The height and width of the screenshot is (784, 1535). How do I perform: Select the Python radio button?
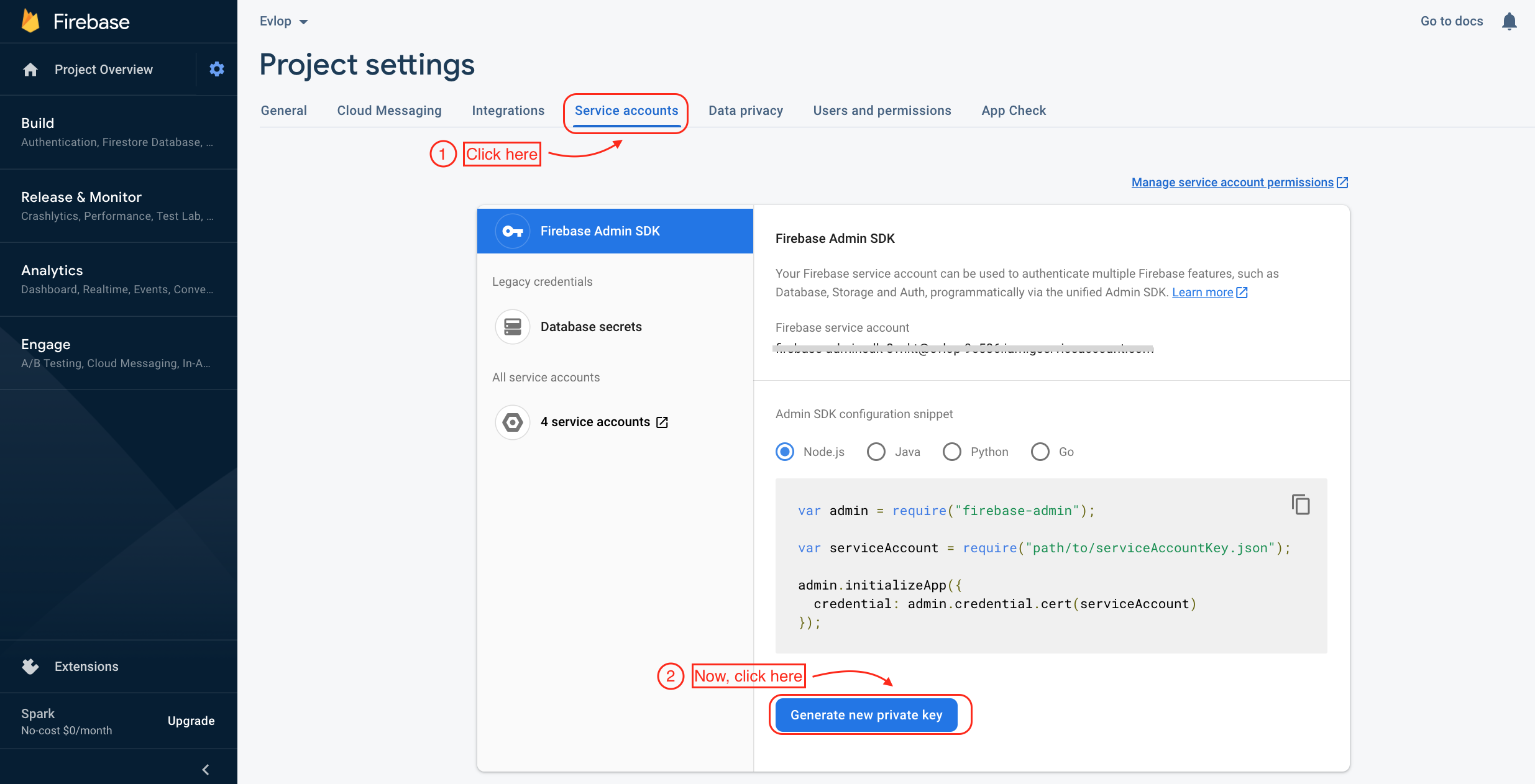coord(952,452)
